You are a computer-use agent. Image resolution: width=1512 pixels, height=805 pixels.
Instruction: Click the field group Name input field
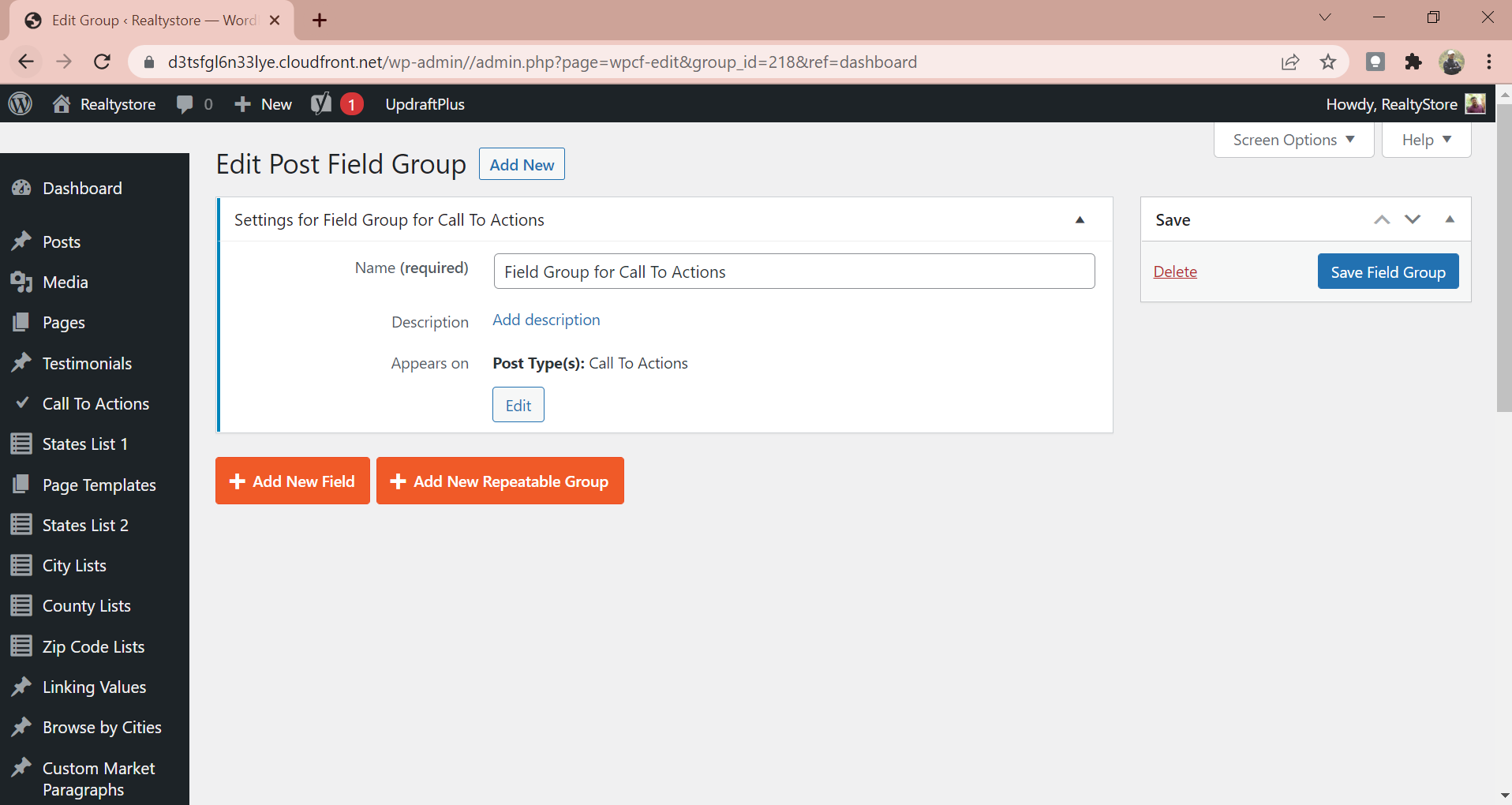(793, 271)
